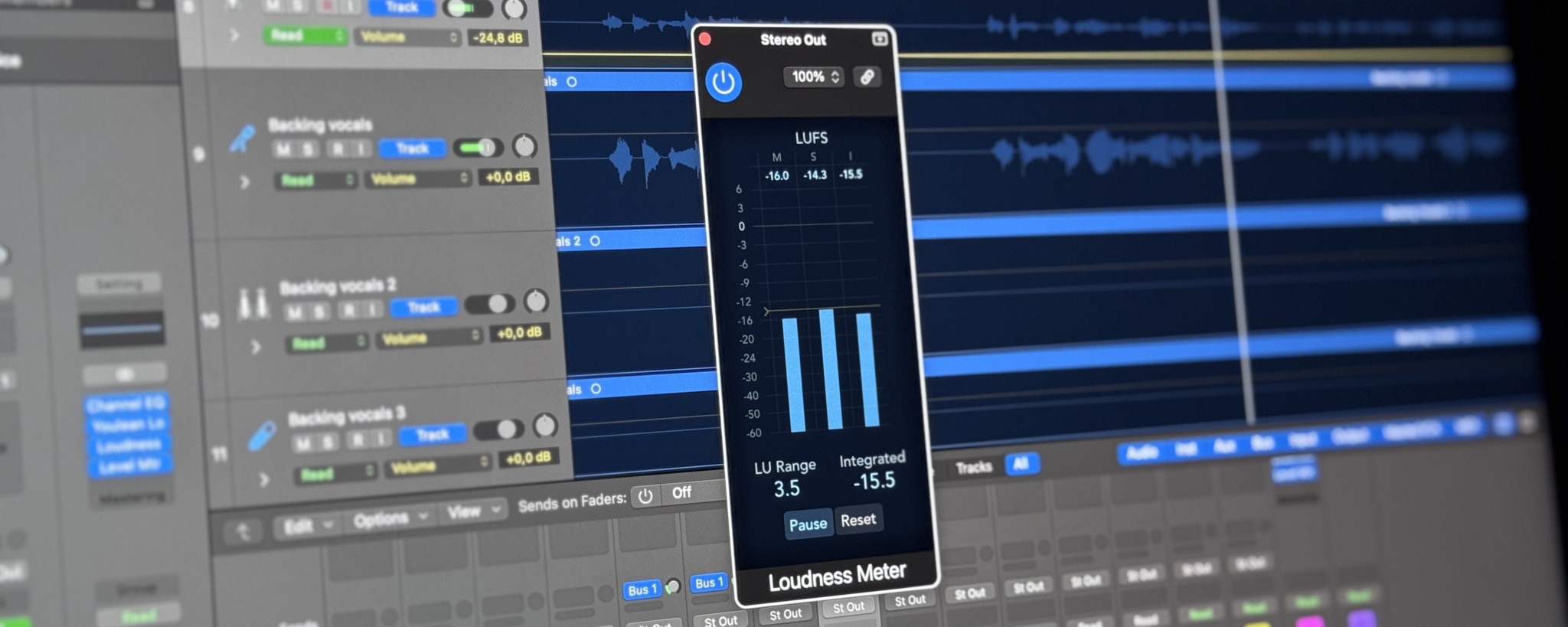Record-enable the Backing vocals 3 track
The height and width of the screenshot is (627, 1568).
click(x=357, y=440)
